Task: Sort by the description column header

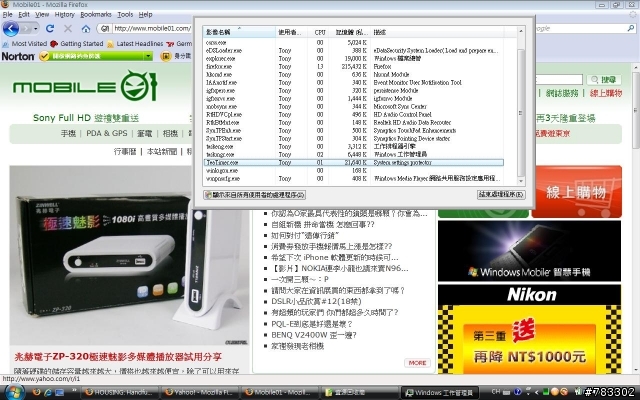Action: click(437, 32)
